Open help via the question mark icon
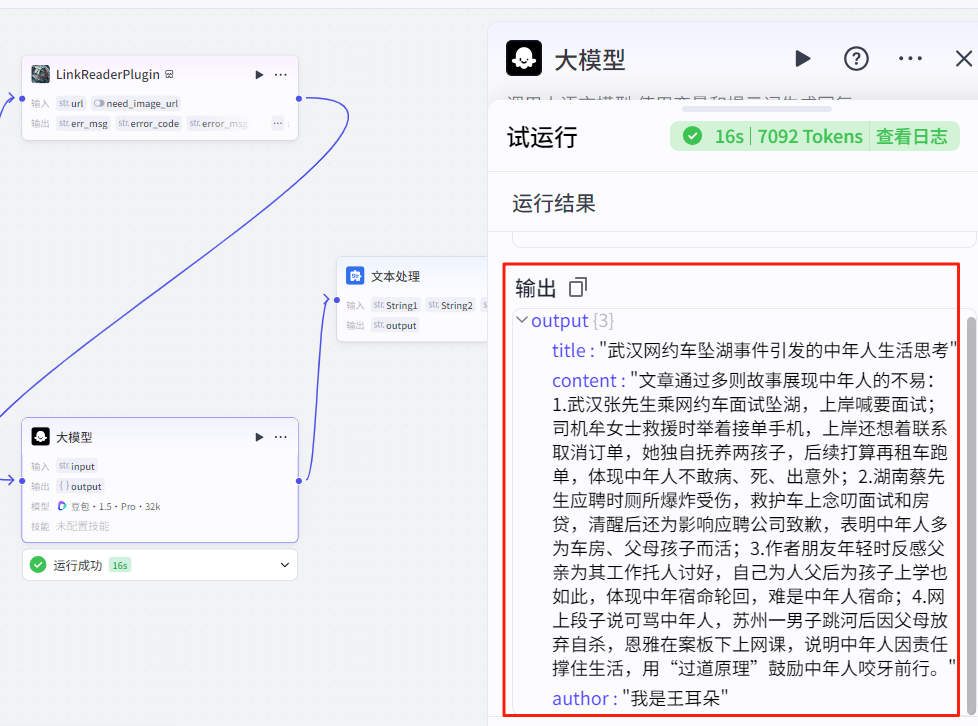Screen dimensions: 978x726 (x=856, y=59)
